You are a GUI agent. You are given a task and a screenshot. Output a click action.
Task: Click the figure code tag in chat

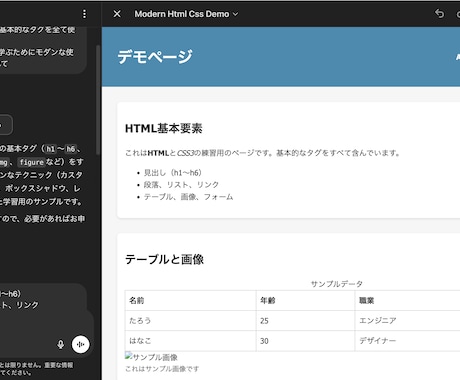(31, 162)
